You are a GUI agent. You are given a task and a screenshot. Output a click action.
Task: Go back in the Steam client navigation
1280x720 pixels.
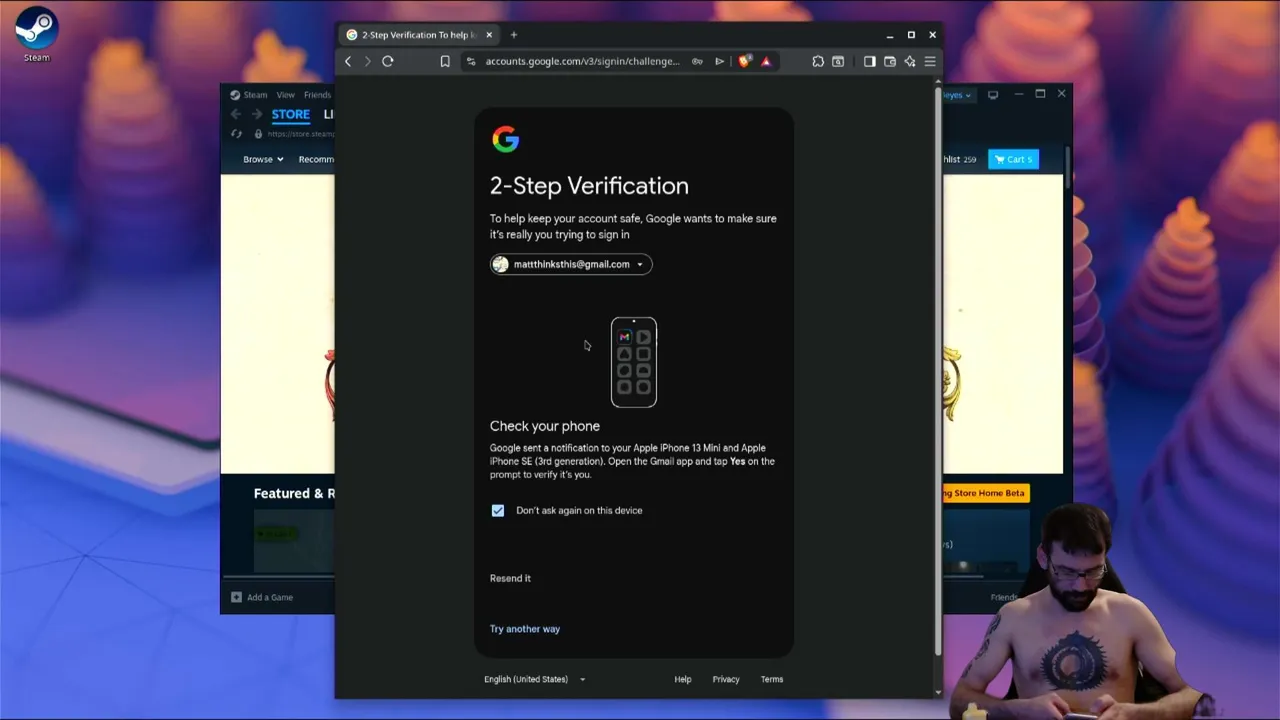(236, 114)
